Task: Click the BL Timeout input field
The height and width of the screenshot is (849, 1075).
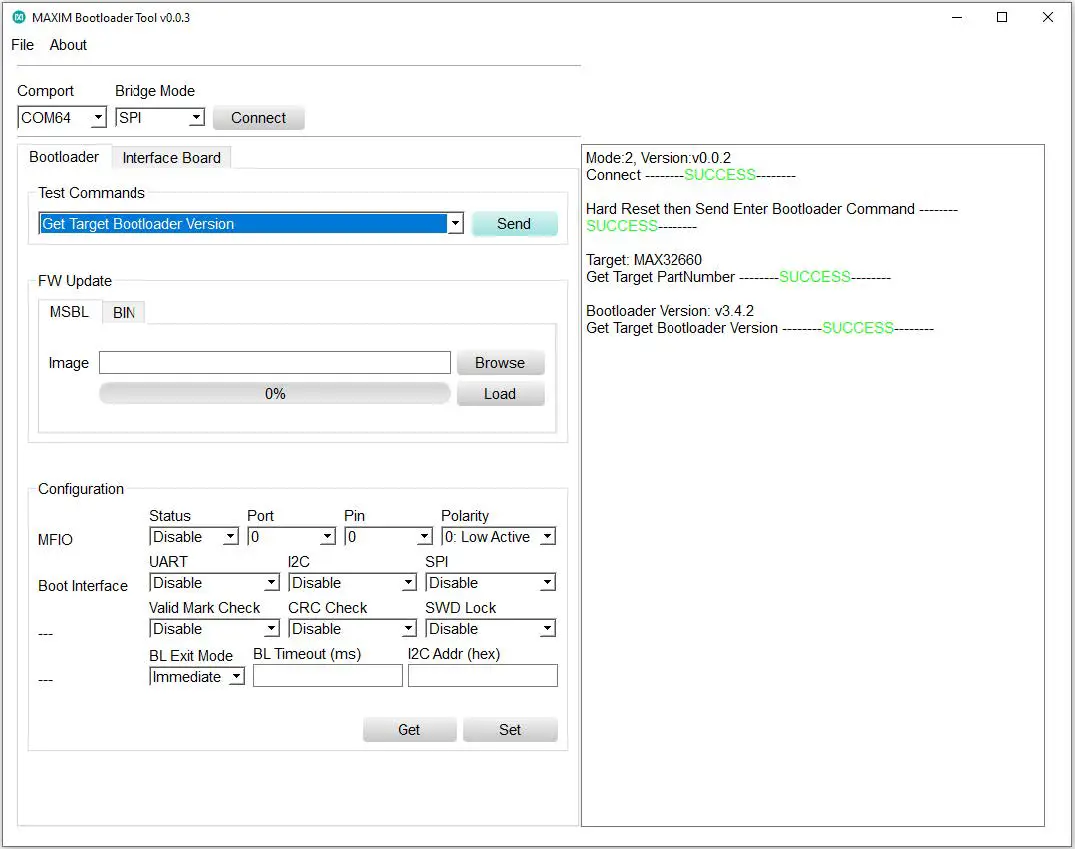Action: [327, 676]
